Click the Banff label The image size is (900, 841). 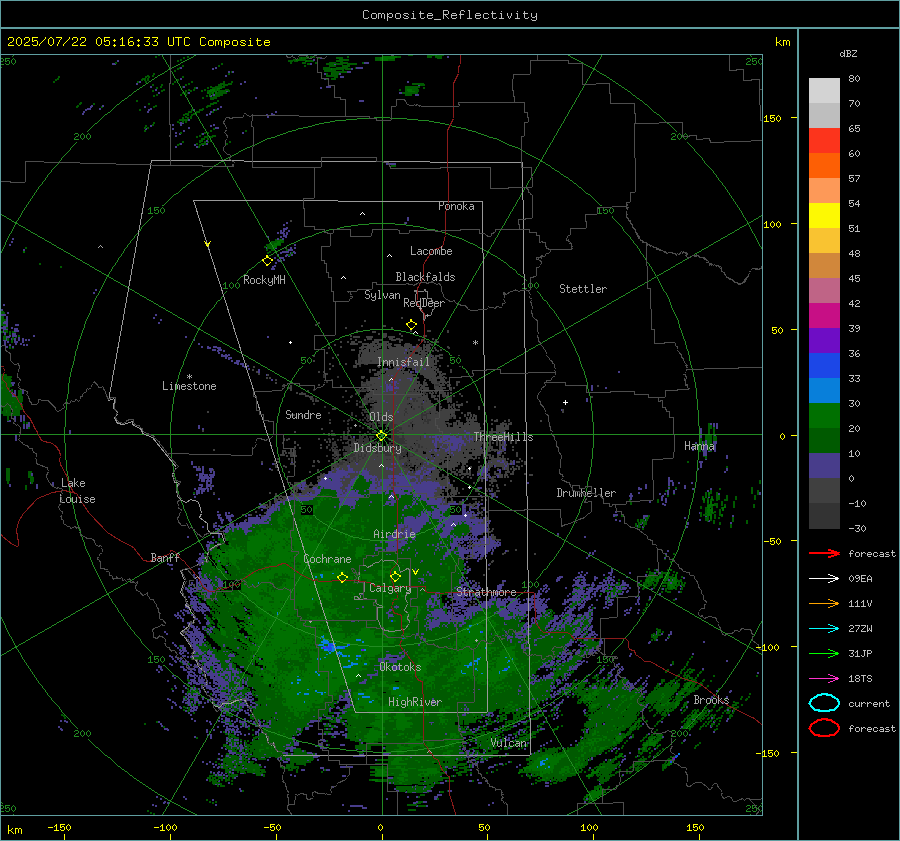tap(165, 557)
